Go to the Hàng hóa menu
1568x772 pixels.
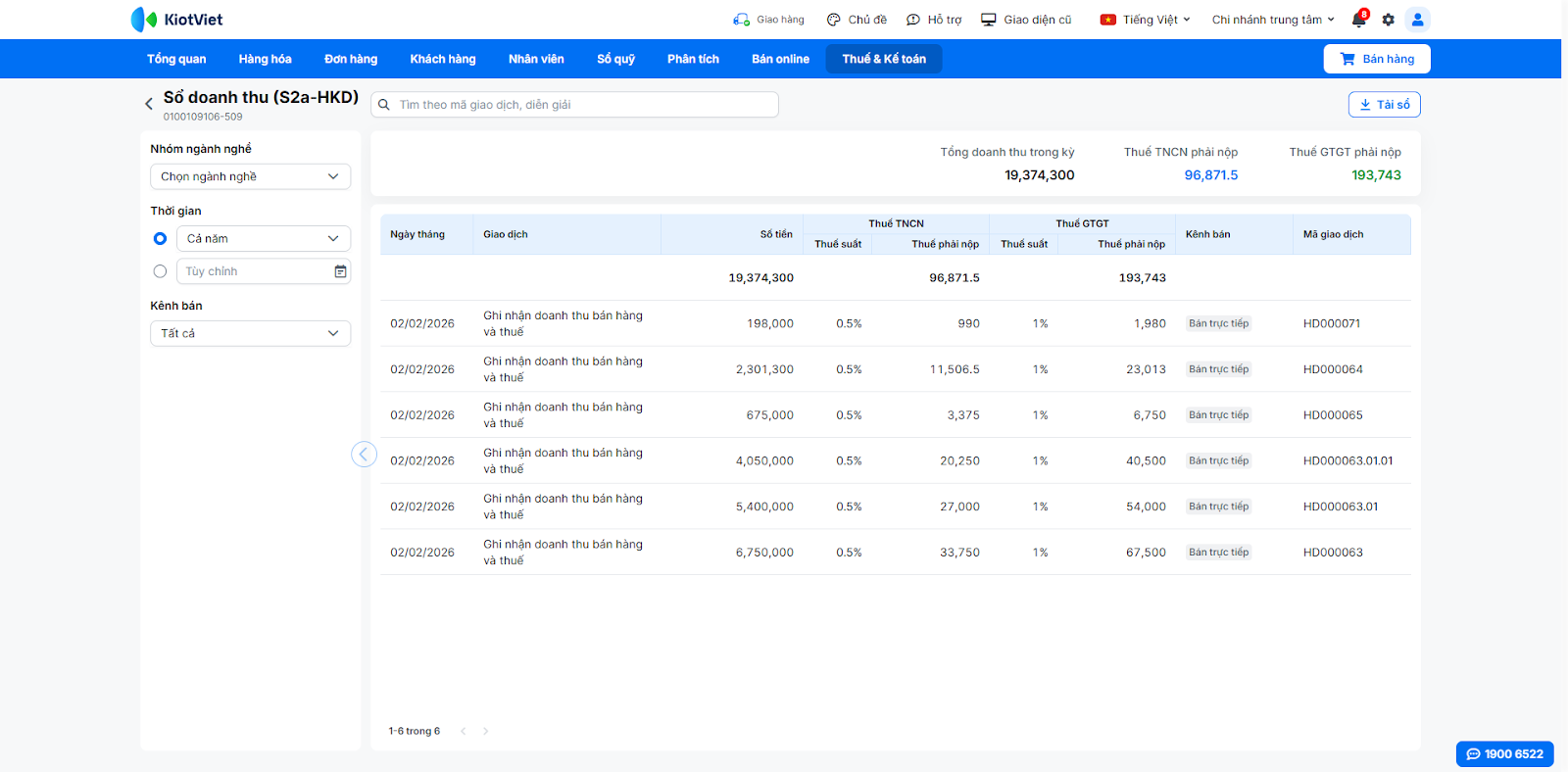(265, 59)
